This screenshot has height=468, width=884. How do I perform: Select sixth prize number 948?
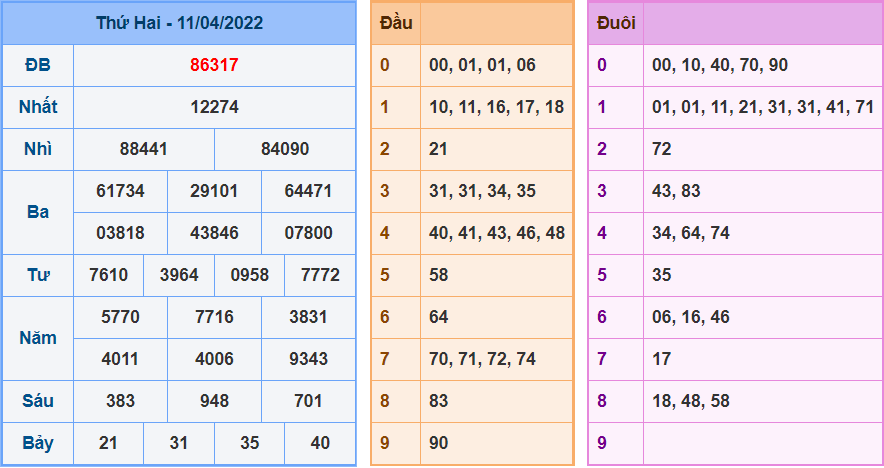pos(214,401)
